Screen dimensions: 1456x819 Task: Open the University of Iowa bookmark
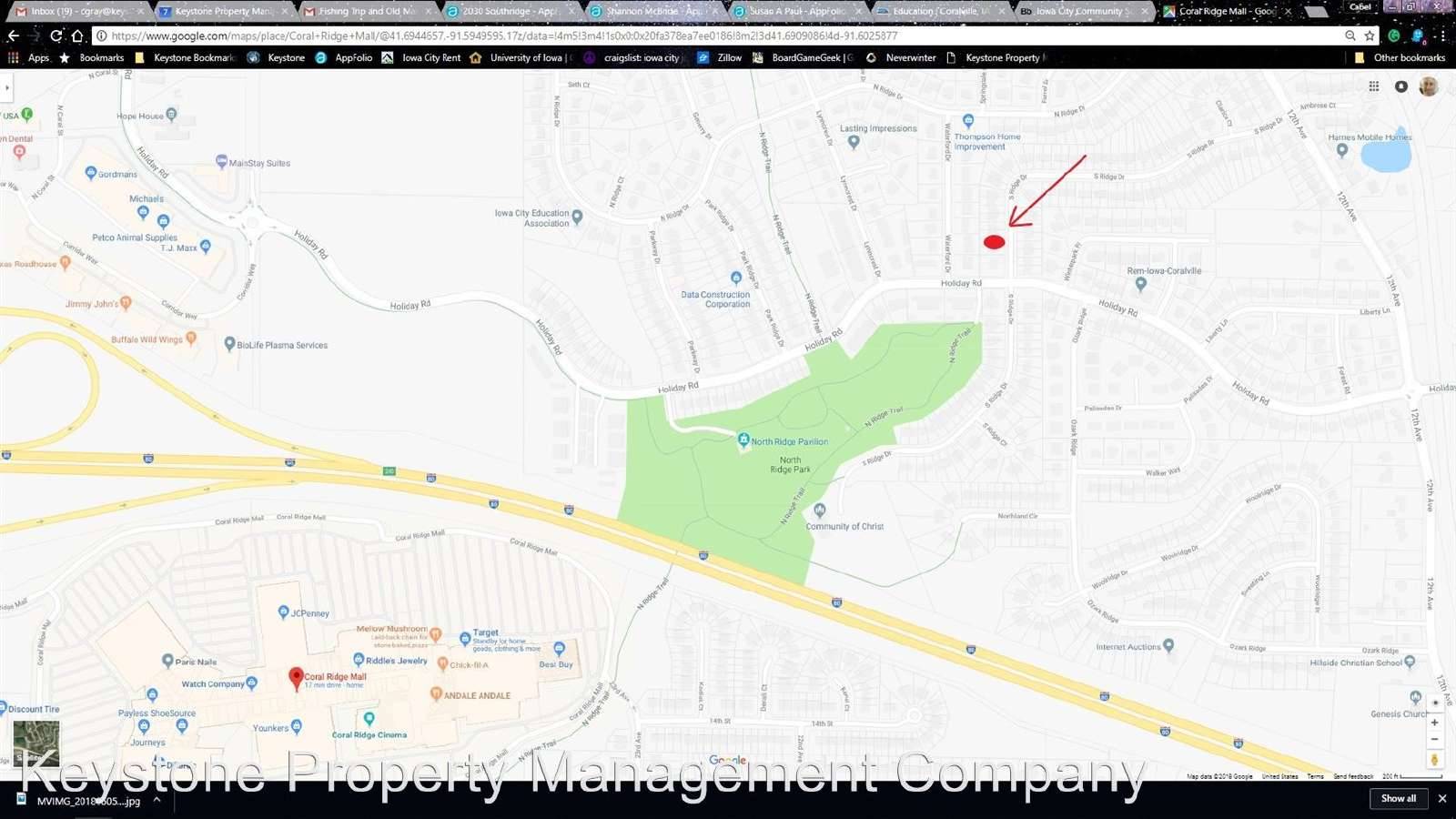point(521,57)
